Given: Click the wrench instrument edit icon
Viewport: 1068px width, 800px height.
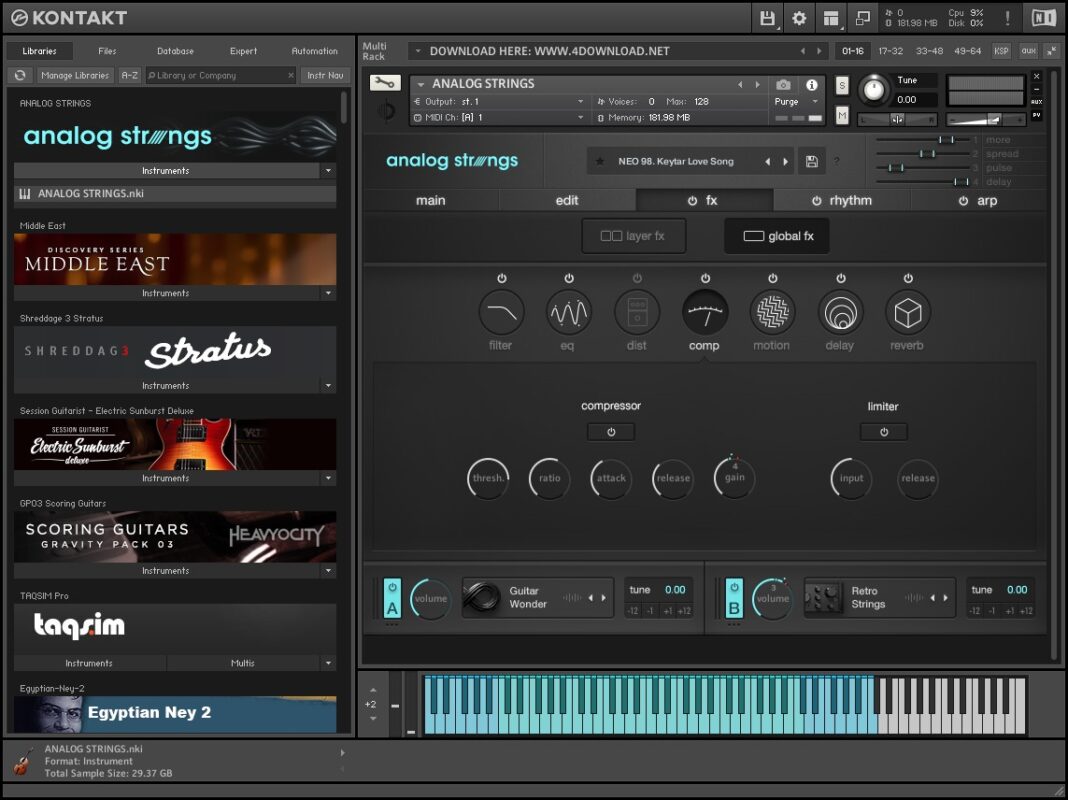Looking at the screenshot, I should click(385, 84).
